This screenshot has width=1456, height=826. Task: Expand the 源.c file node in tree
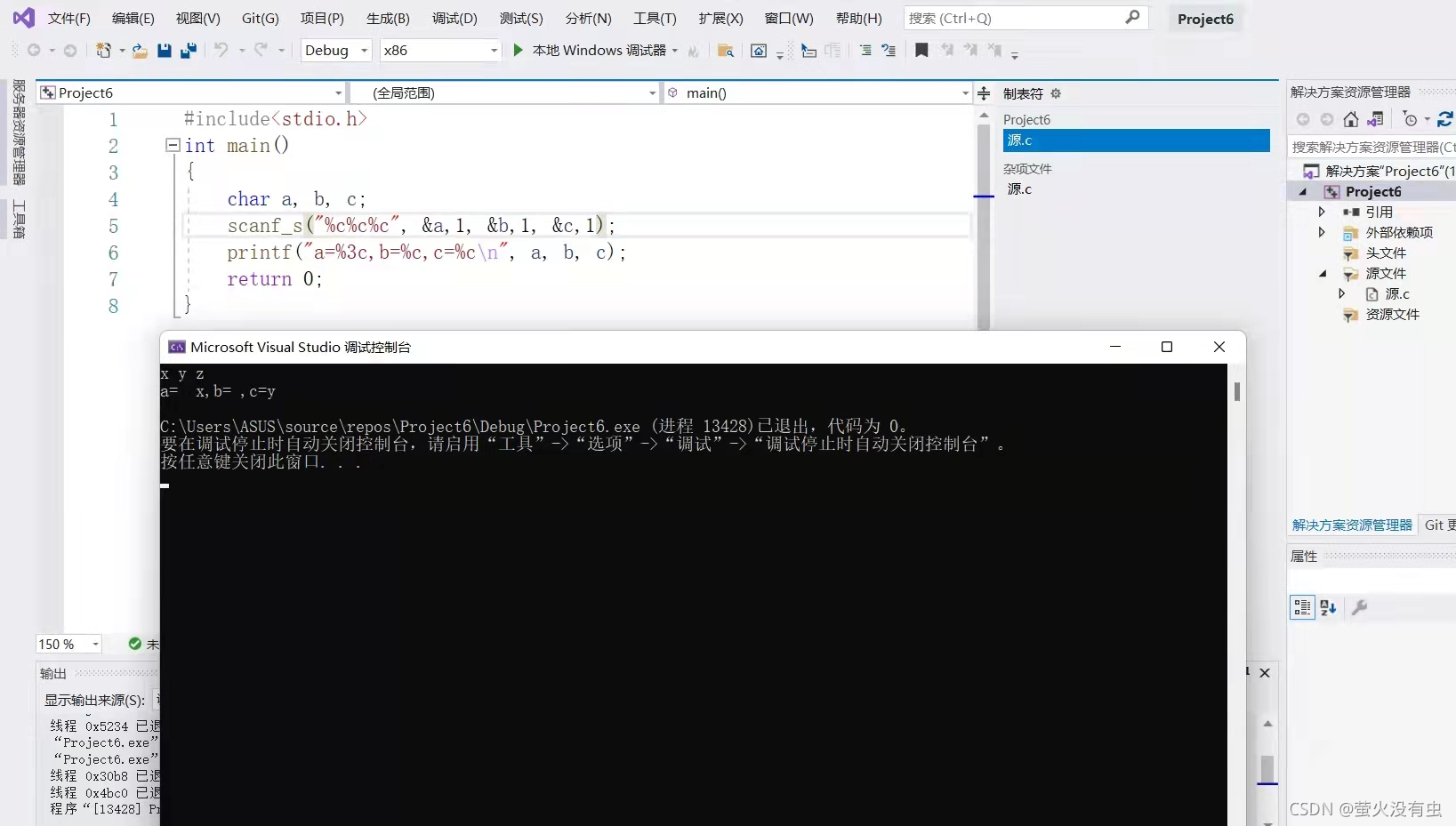click(1342, 293)
